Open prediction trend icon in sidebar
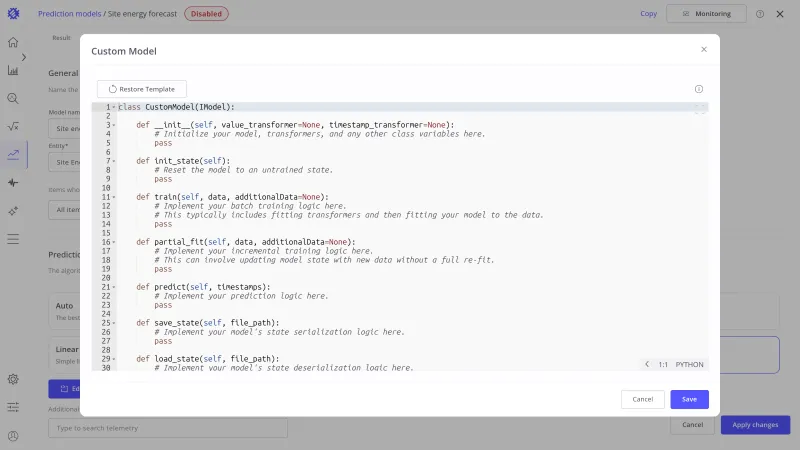The width and height of the screenshot is (800, 450). click(13, 155)
